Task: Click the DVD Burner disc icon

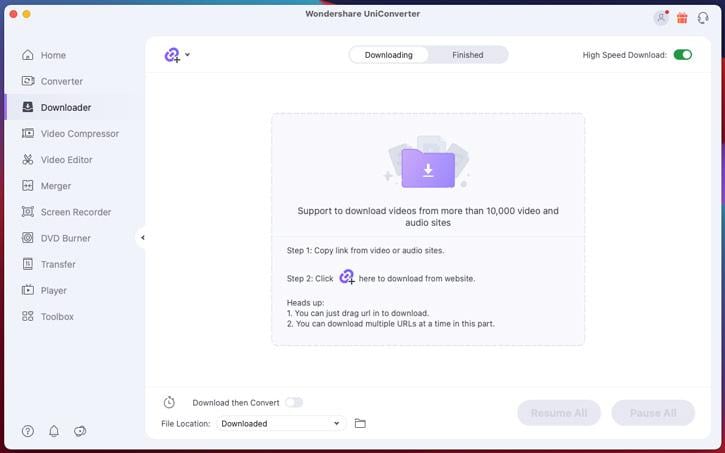Action: [x=28, y=238]
